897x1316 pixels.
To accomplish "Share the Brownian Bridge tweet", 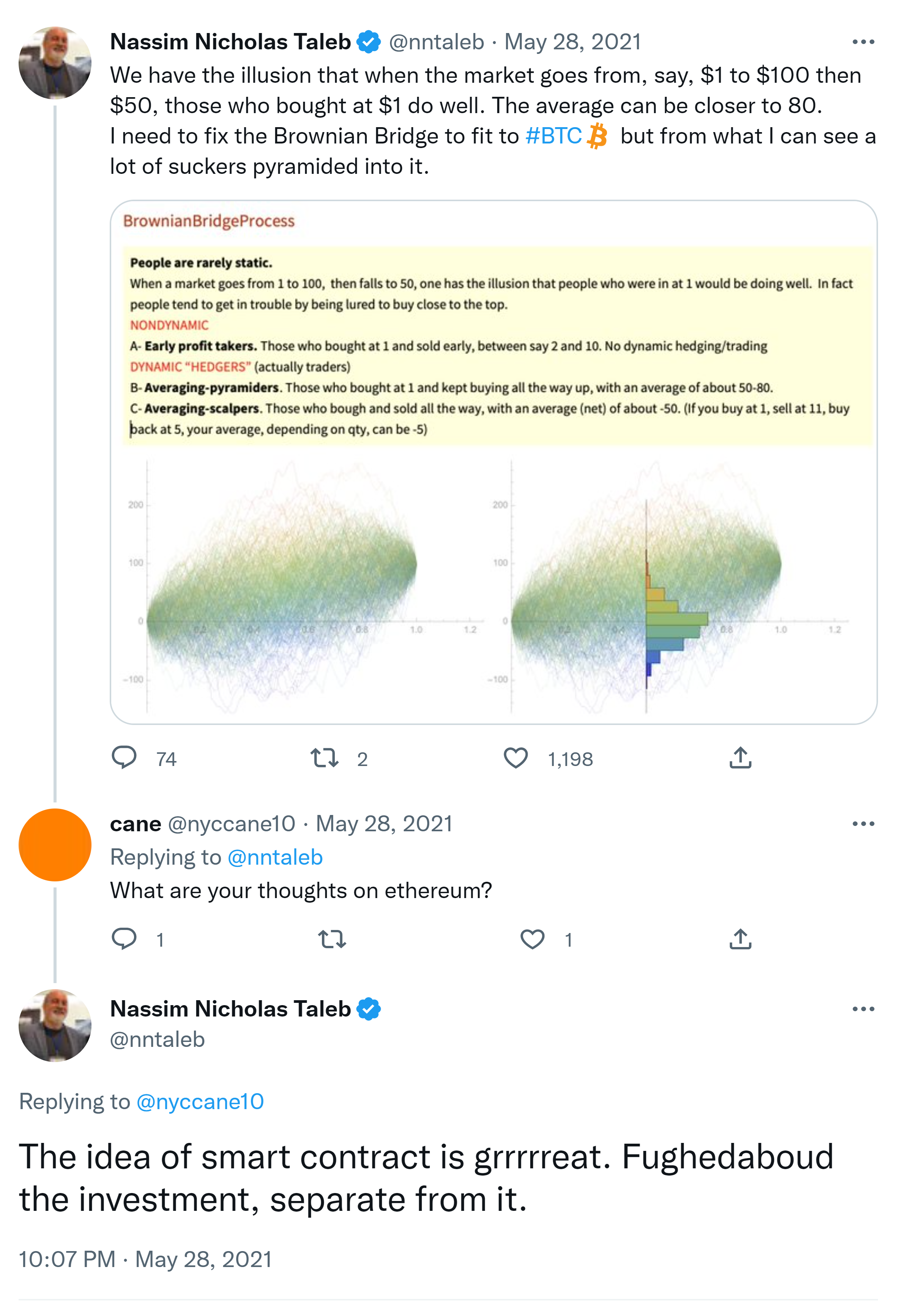I will click(x=740, y=758).
